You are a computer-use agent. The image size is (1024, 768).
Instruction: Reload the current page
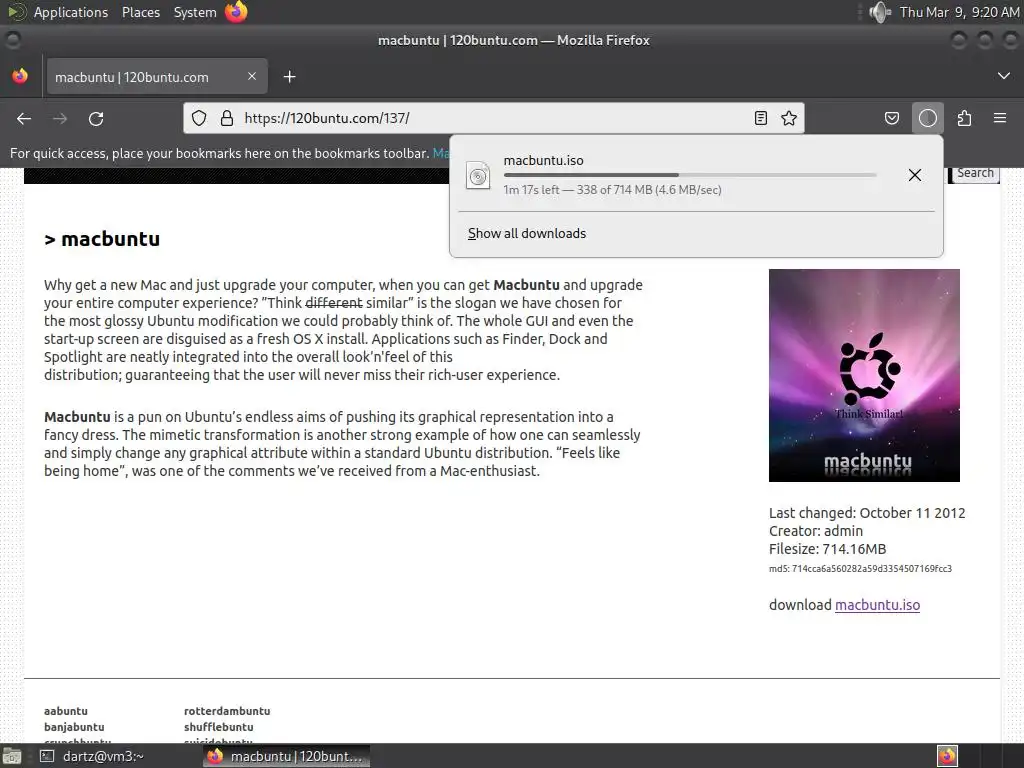pyautogui.click(x=96, y=118)
